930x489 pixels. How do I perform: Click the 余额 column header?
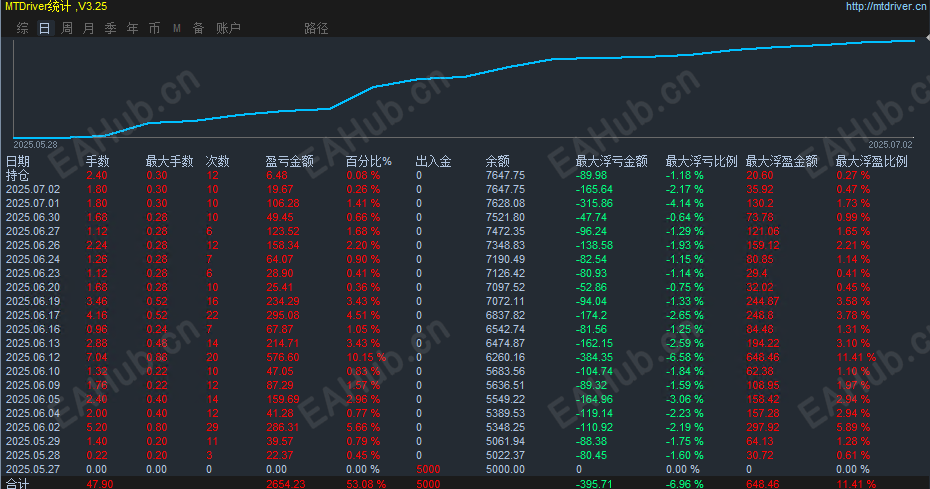498,161
